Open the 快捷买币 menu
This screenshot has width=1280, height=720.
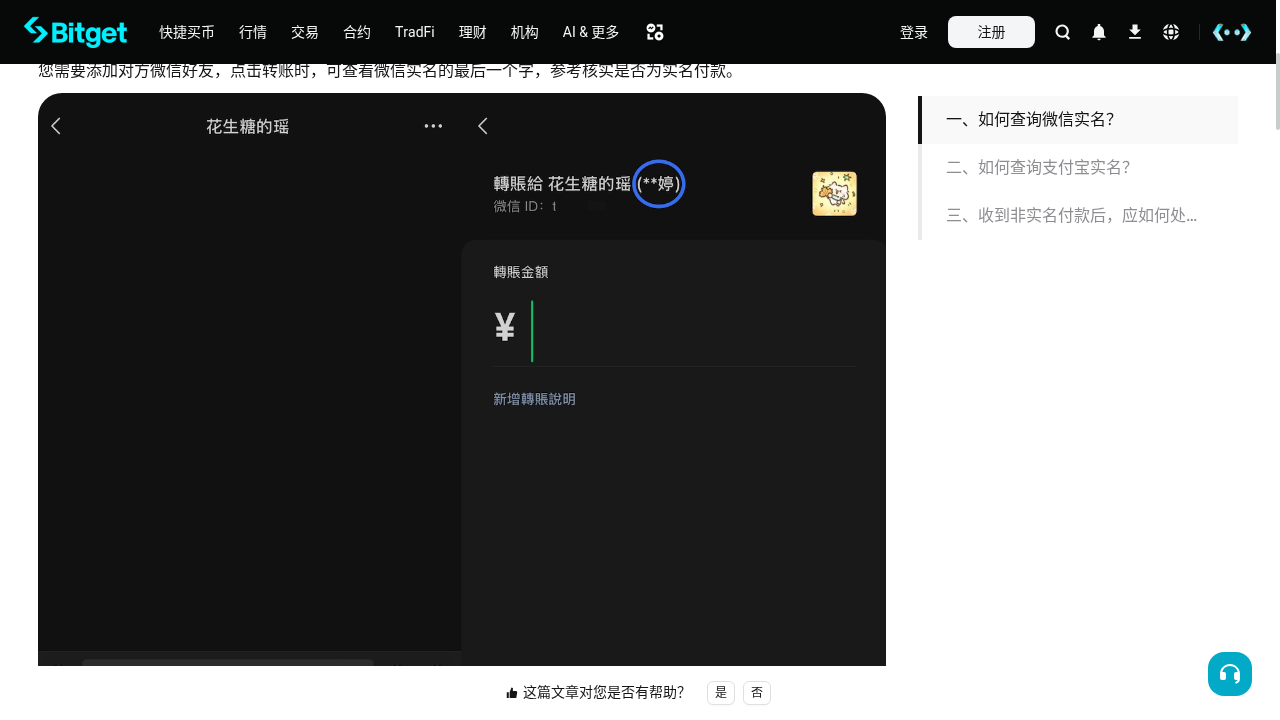click(x=187, y=32)
